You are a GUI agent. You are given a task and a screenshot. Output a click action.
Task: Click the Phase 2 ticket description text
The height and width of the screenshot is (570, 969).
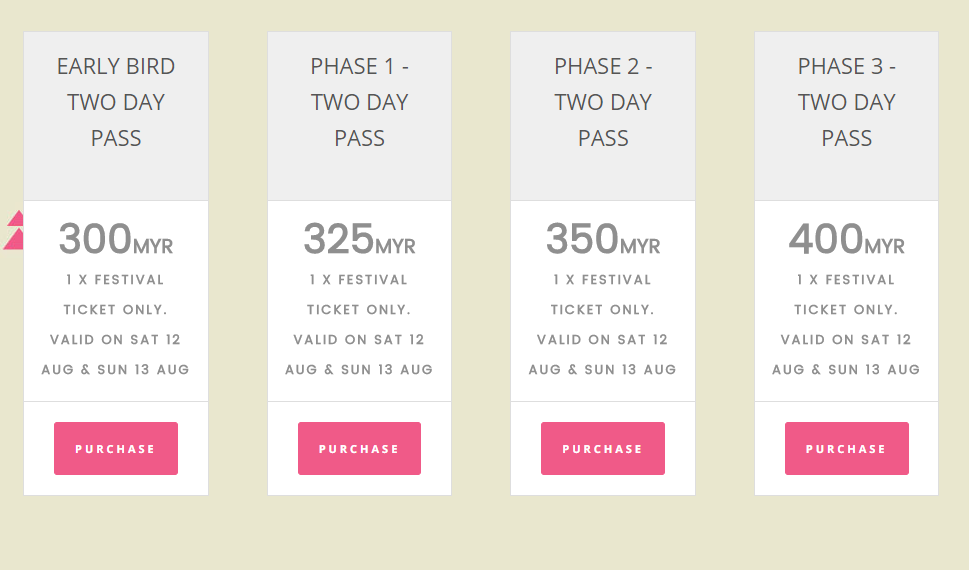pyautogui.click(x=603, y=324)
